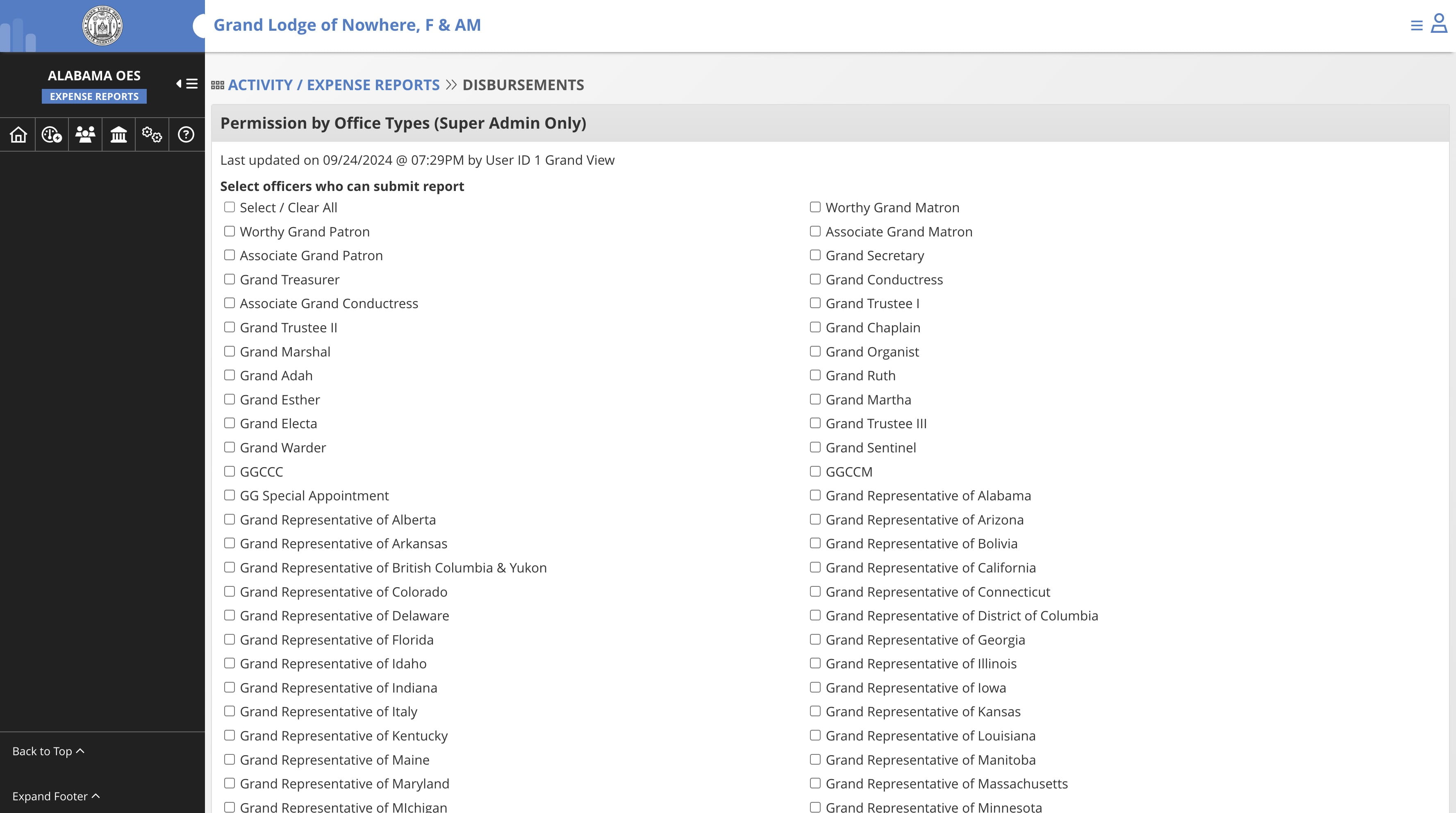Viewport: 1456px width, 813px height.
Task: Tick Grand Chaplain checkbox
Action: click(815, 328)
